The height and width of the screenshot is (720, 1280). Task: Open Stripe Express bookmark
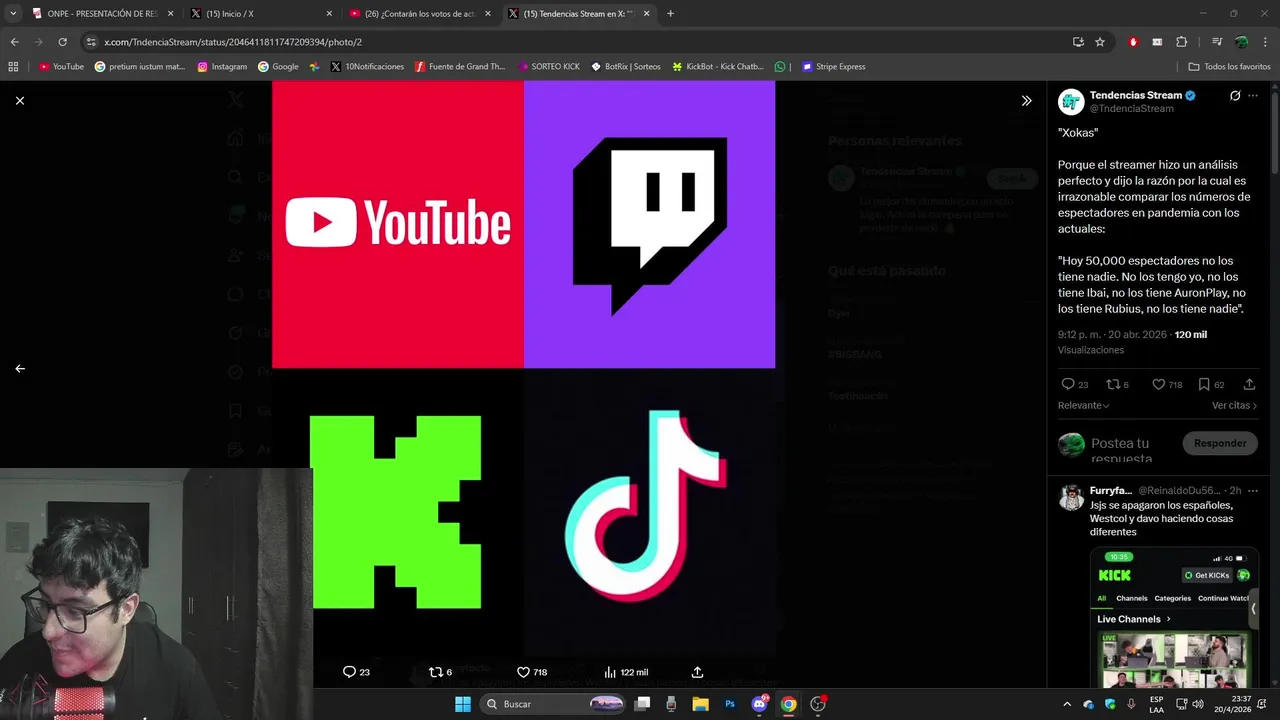click(x=834, y=66)
